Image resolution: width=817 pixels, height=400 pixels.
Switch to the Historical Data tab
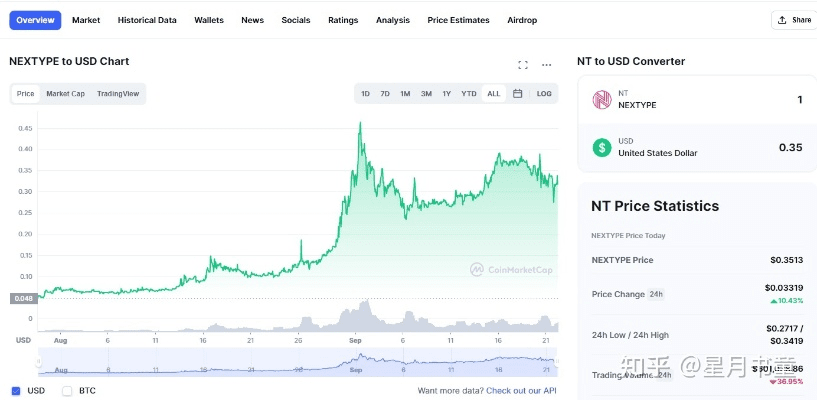pos(147,20)
